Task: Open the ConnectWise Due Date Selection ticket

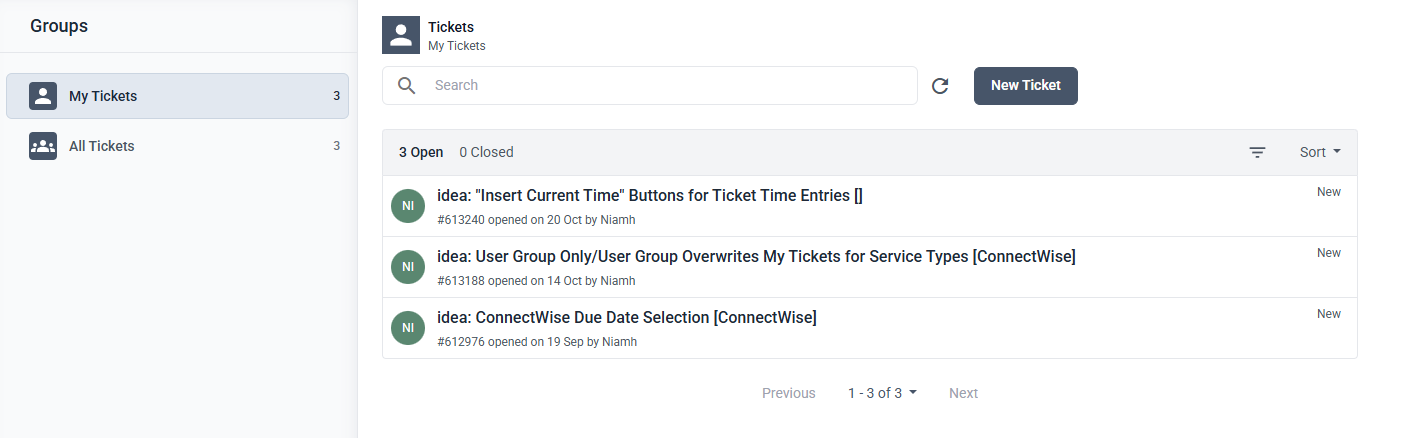Action: [646, 318]
